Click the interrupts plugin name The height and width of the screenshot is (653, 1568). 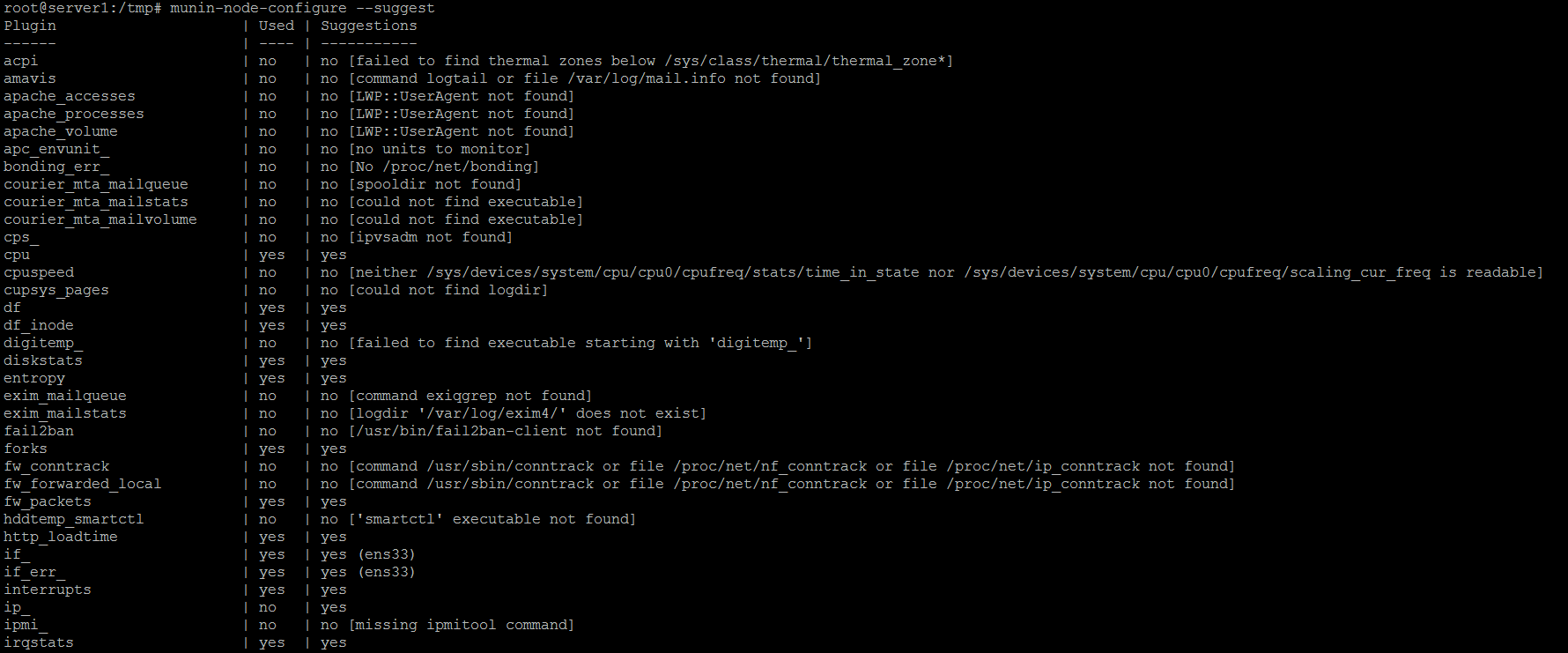click(x=48, y=590)
